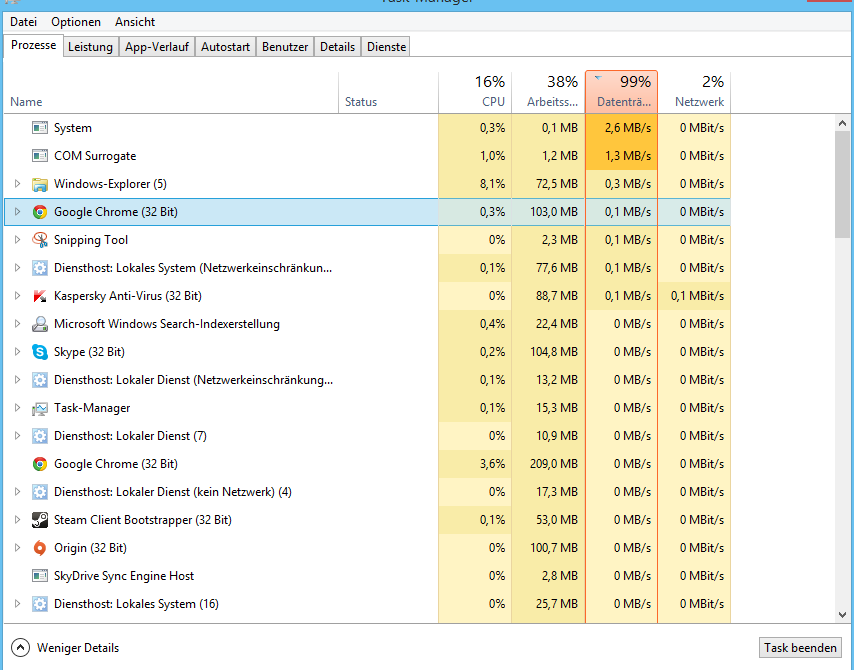Click the COM Surrogate process icon
This screenshot has height=670, width=854.
click(x=40, y=156)
